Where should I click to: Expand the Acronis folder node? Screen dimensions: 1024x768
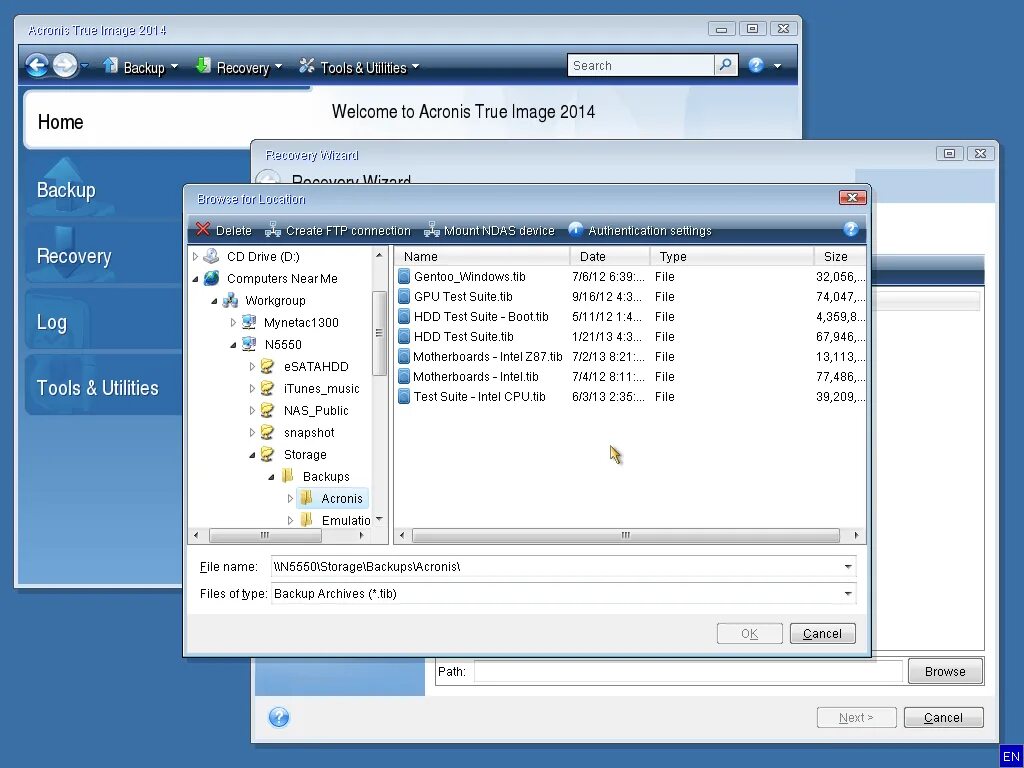[290, 499]
